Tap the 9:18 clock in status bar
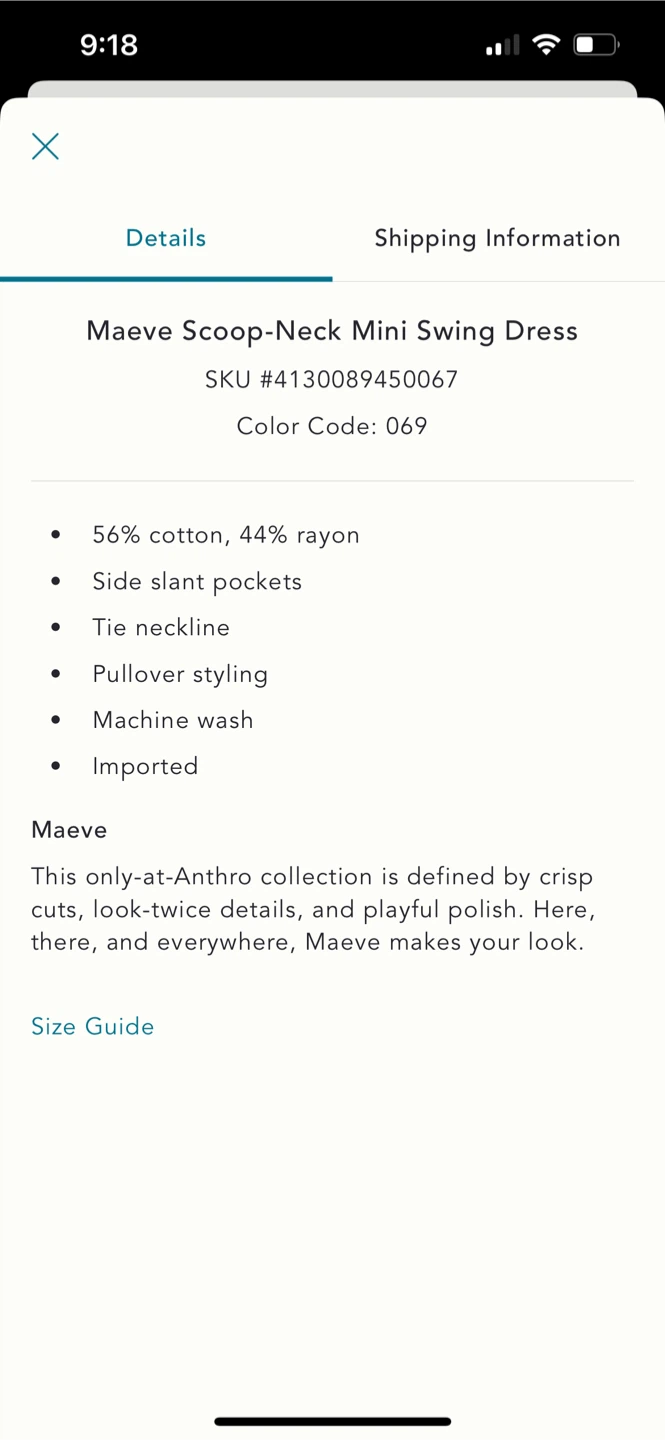The height and width of the screenshot is (1440, 665). (x=109, y=44)
